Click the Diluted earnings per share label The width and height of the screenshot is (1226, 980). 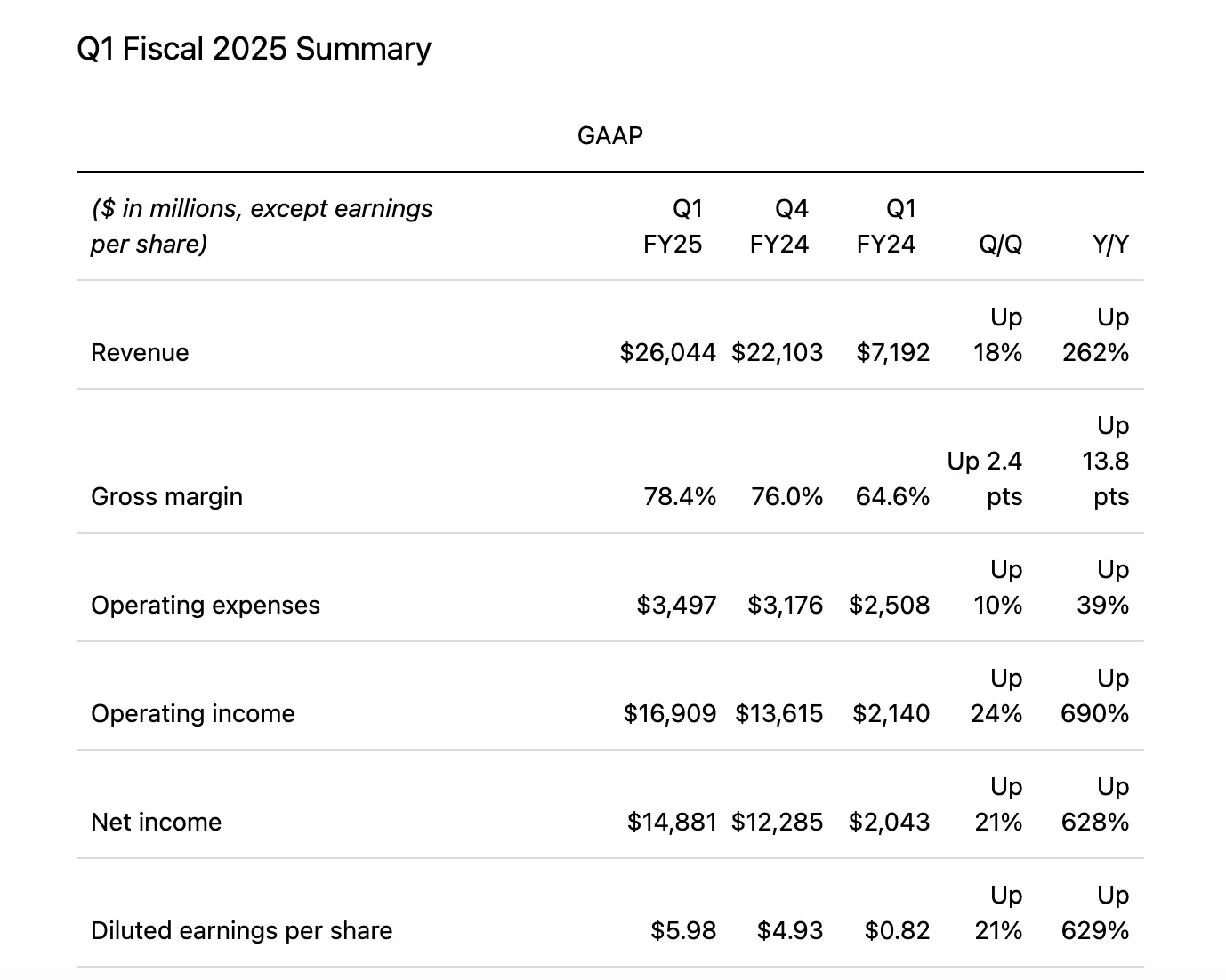(x=241, y=931)
